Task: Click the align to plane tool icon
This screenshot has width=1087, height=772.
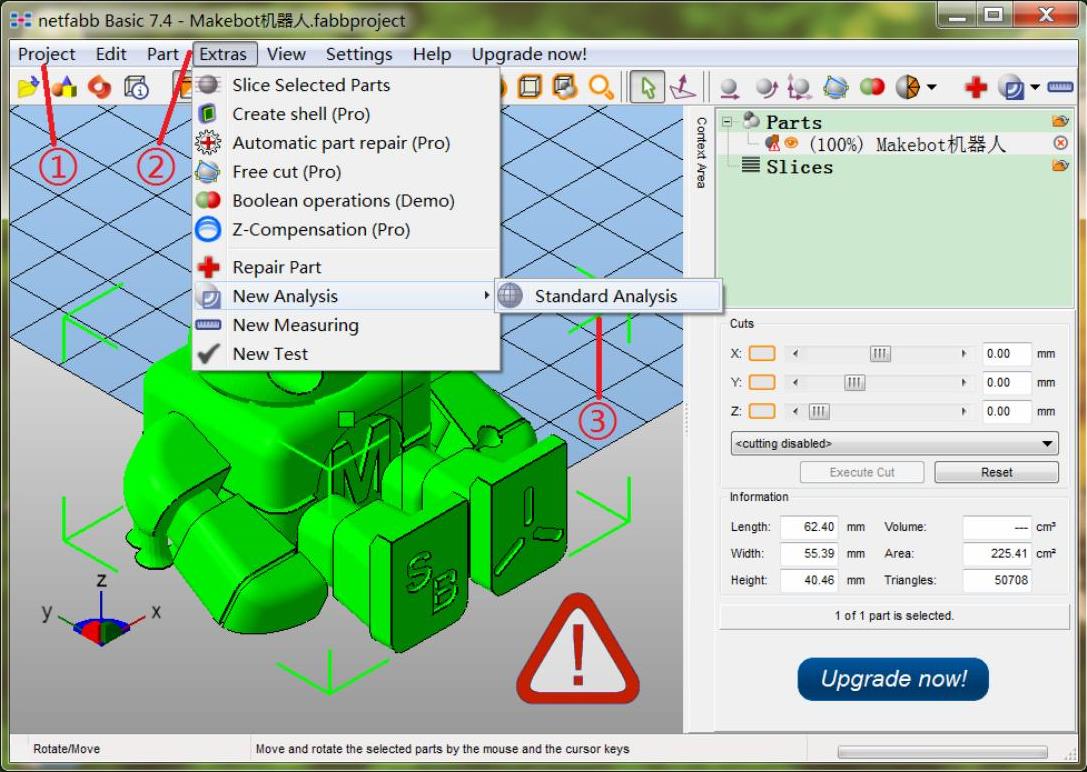Action: point(683,87)
